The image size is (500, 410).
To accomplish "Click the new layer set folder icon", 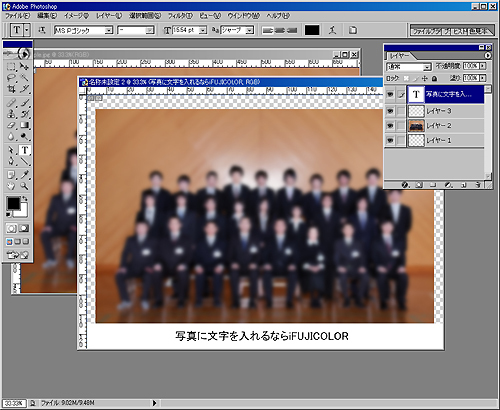I will tap(433, 185).
